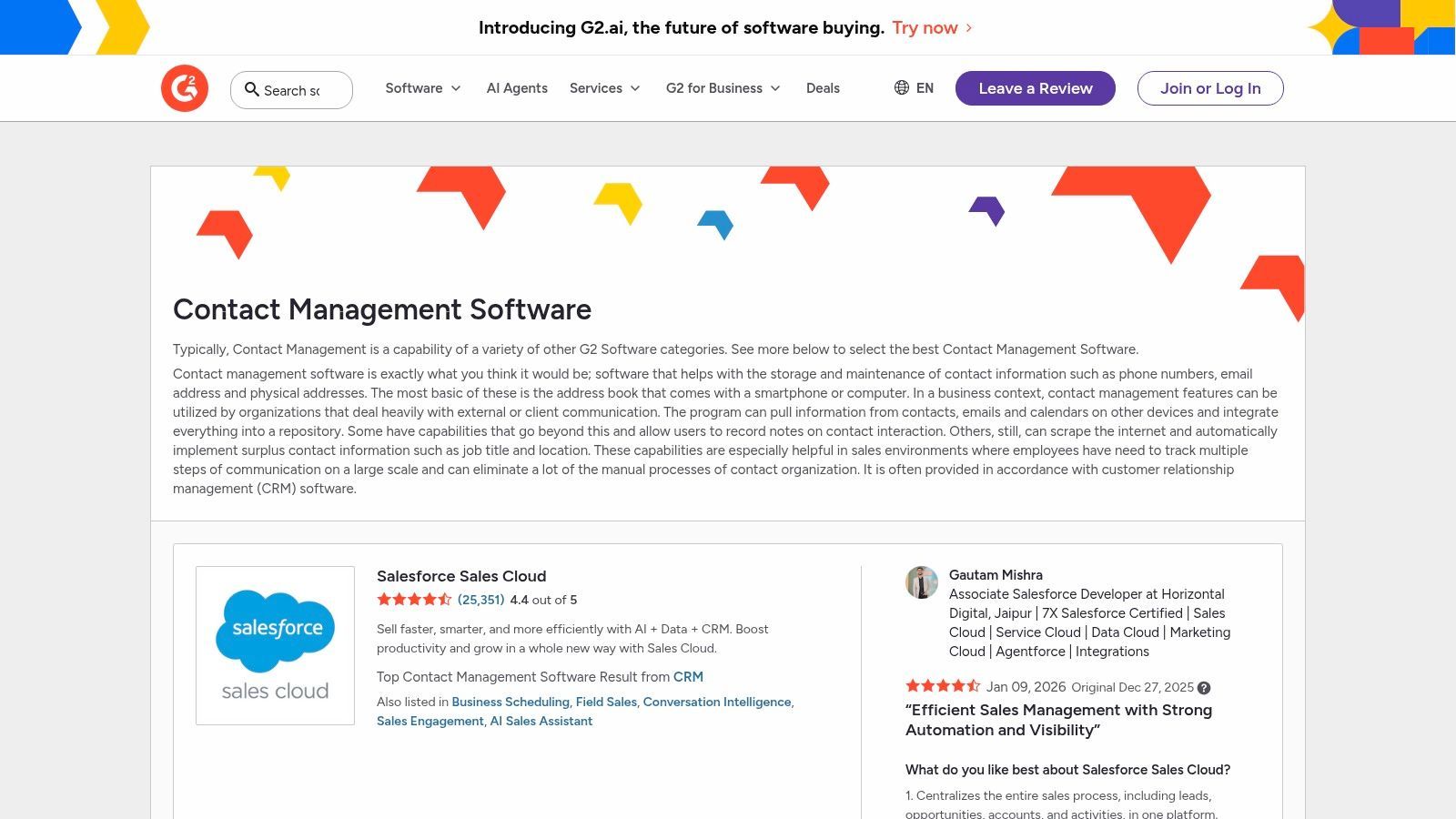This screenshot has width=1456, height=819.
Task: Open the Salesforce Sales Cloud logo
Action: 275,645
